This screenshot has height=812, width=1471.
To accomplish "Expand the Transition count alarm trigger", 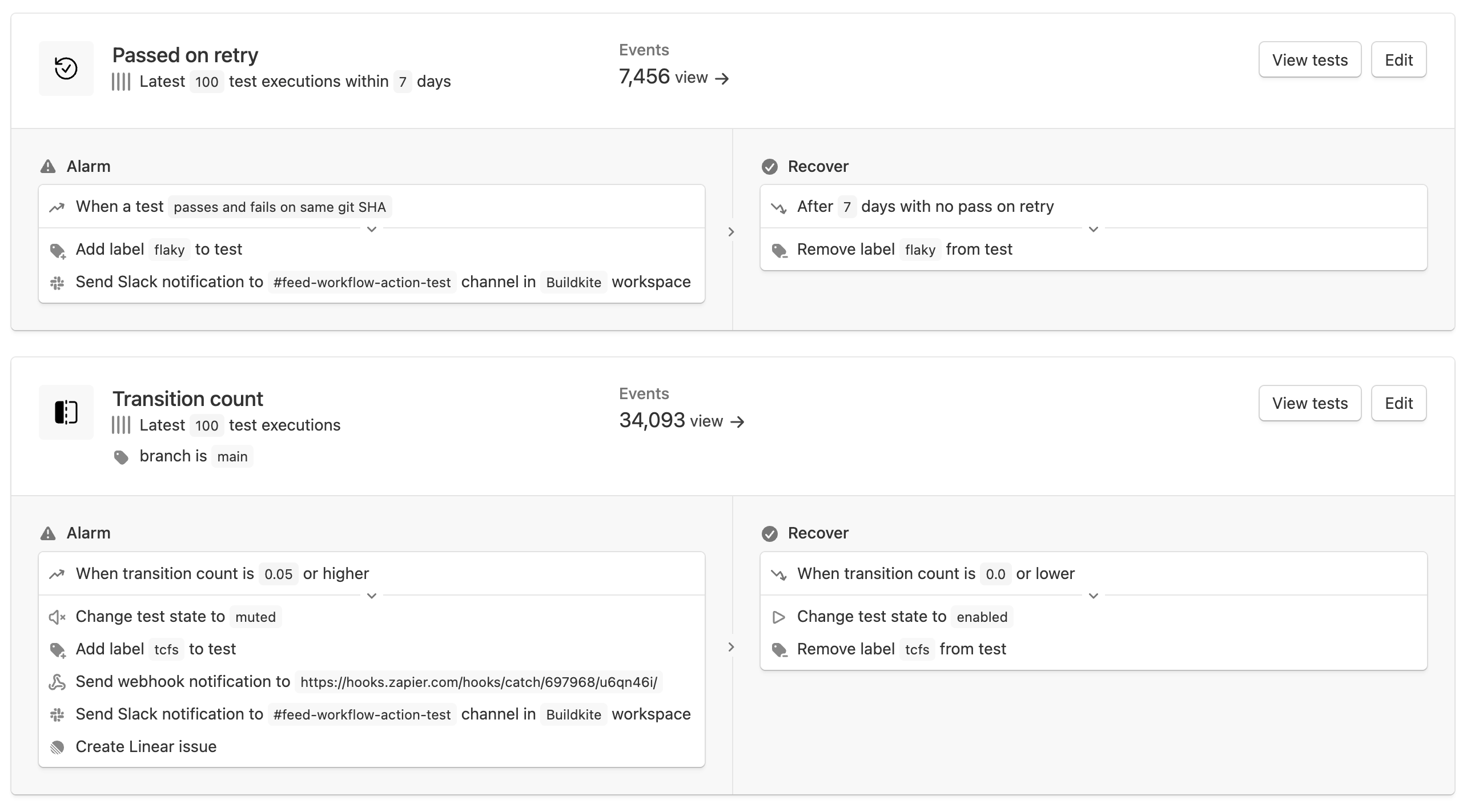I will 371,596.
